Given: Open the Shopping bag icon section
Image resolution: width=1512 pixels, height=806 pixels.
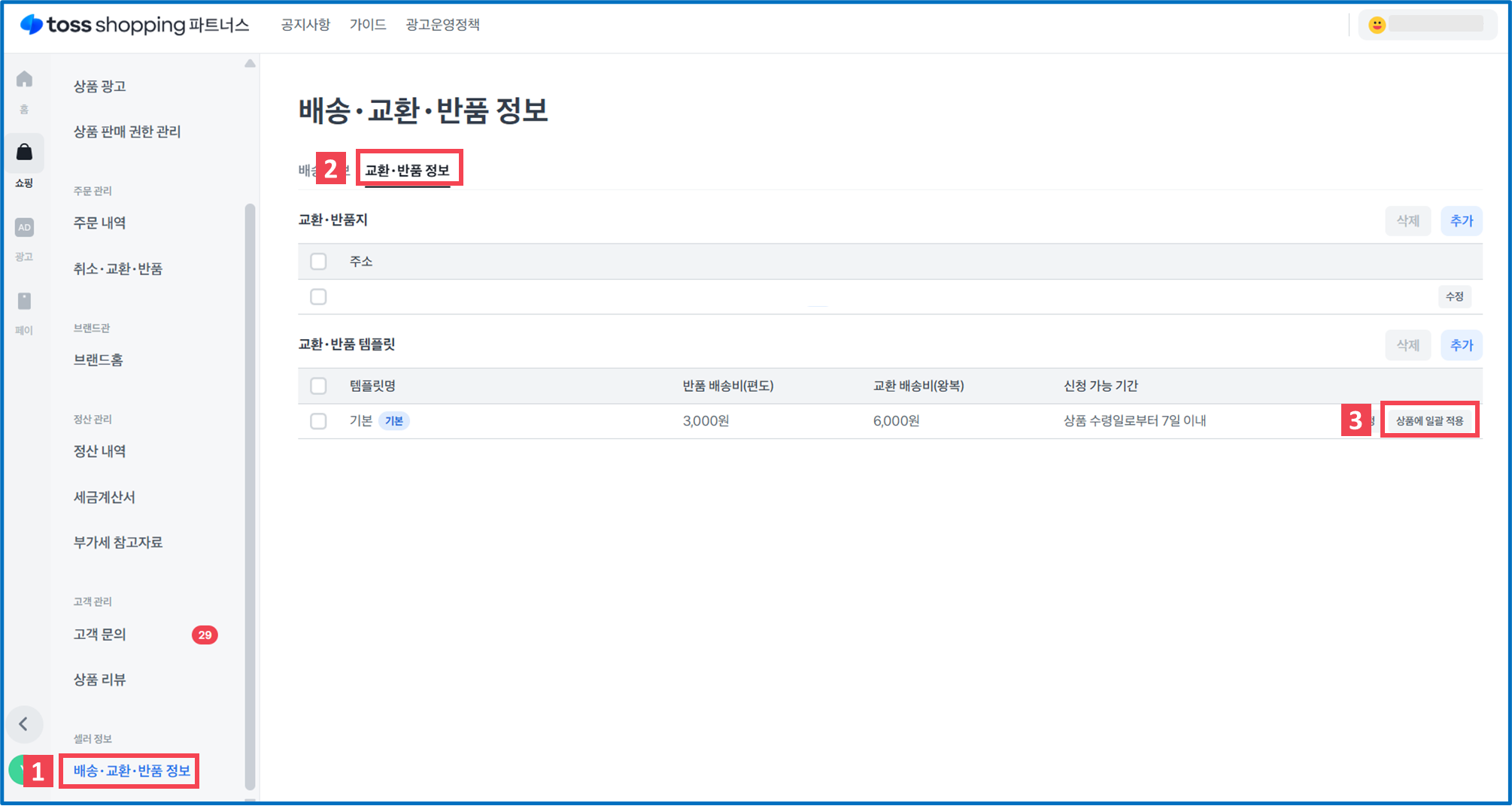Looking at the screenshot, I should tap(24, 153).
